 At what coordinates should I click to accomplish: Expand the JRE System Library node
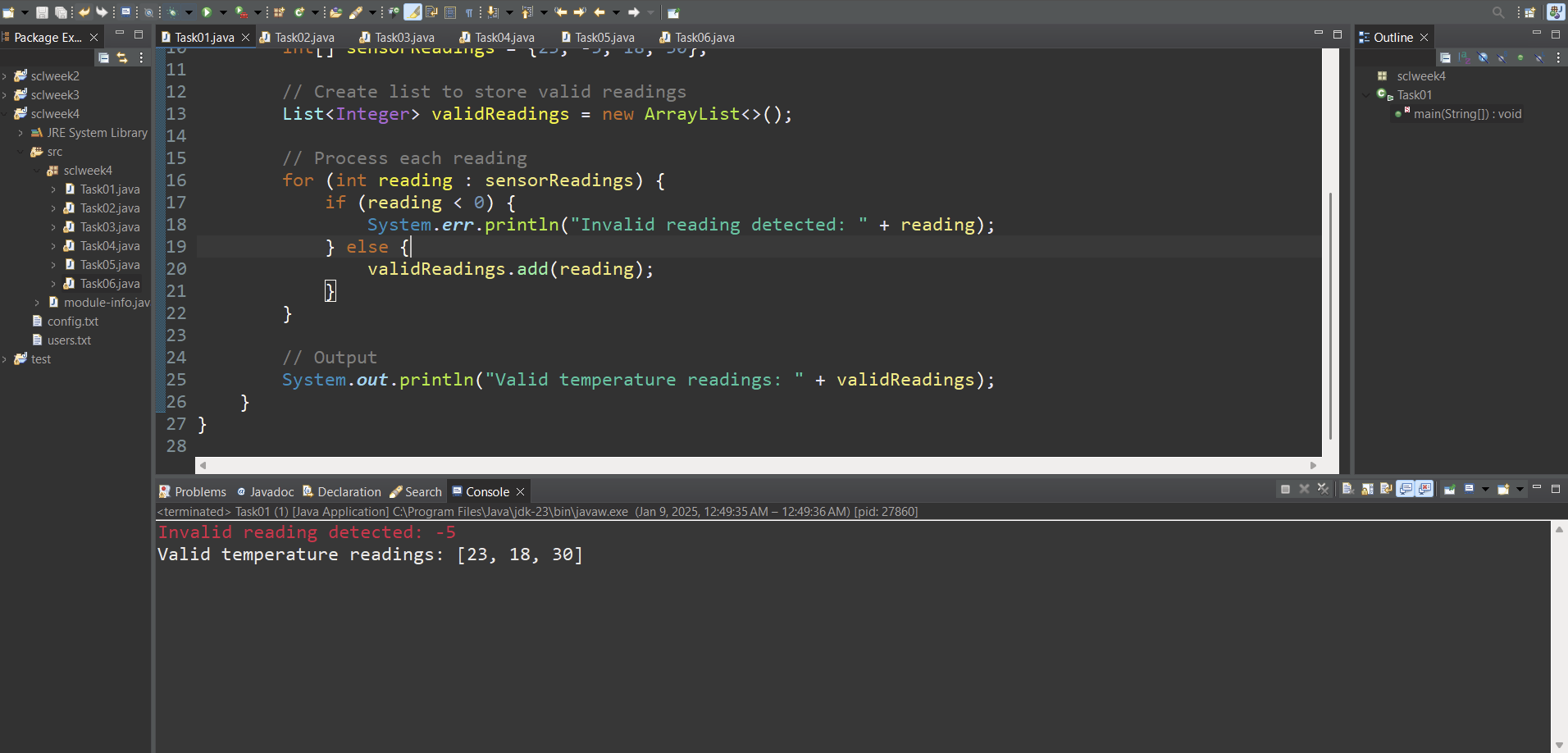click(21, 133)
